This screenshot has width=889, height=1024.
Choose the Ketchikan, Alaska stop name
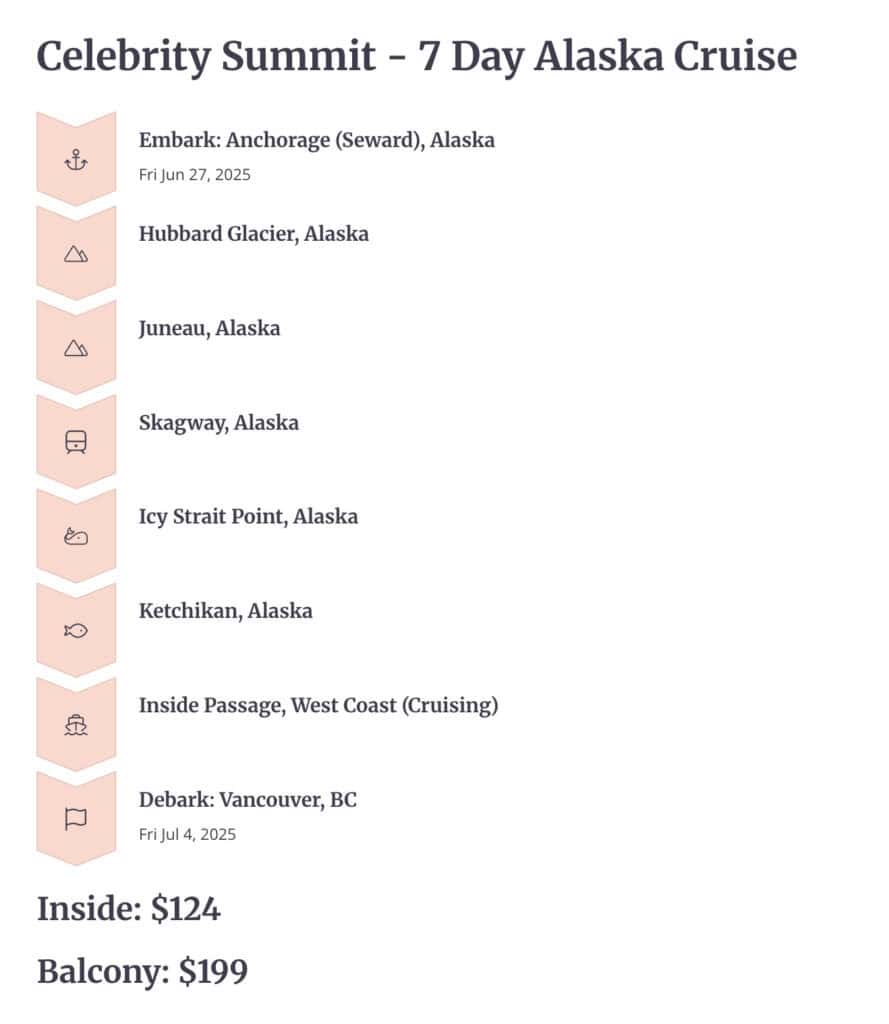point(225,610)
